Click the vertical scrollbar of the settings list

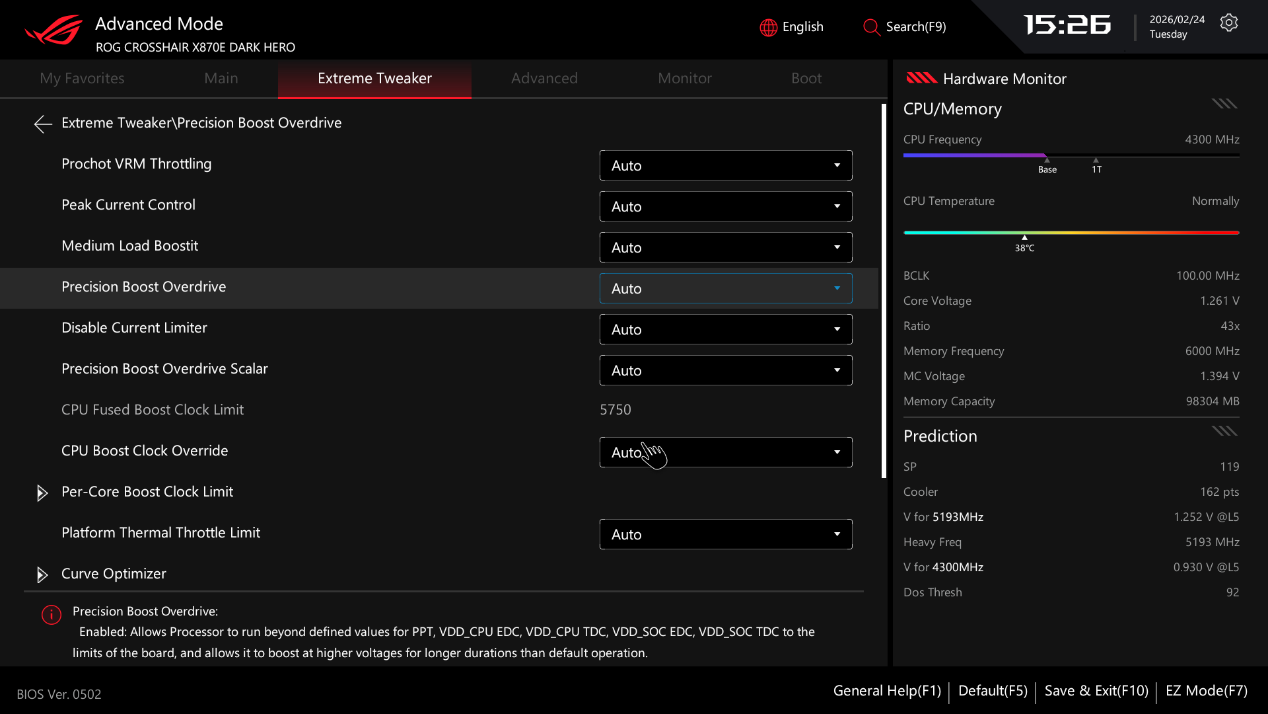tap(883, 290)
